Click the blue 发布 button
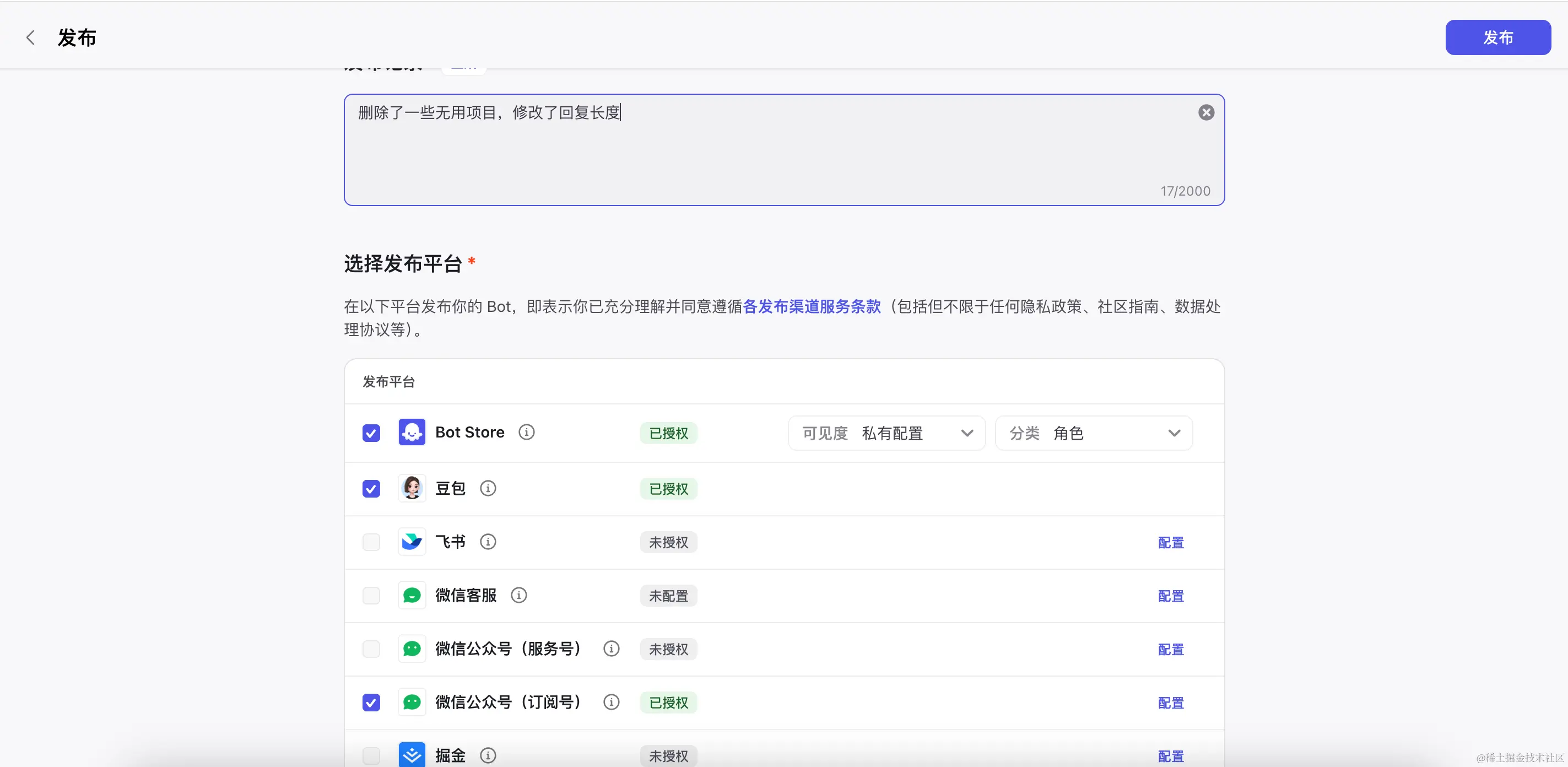 pos(1497,37)
